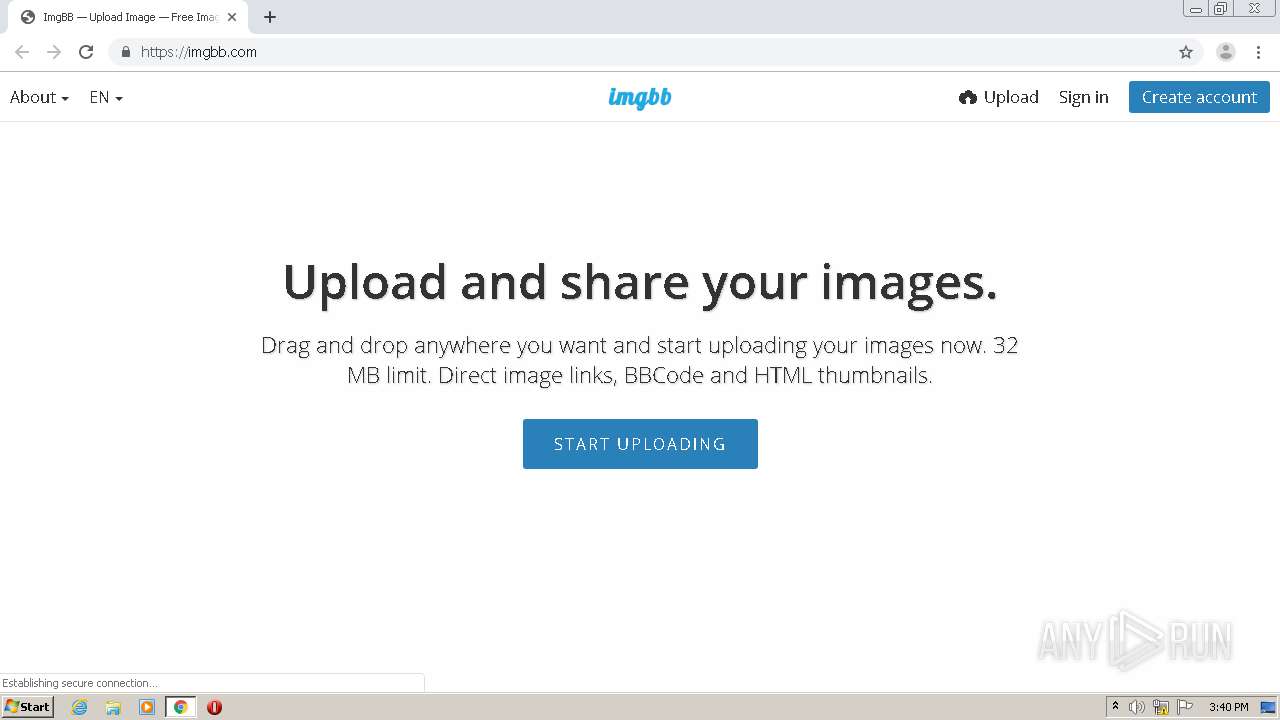The width and height of the screenshot is (1280, 720).
Task: Launch the media player taskbar icon
Action: point(147,707)
